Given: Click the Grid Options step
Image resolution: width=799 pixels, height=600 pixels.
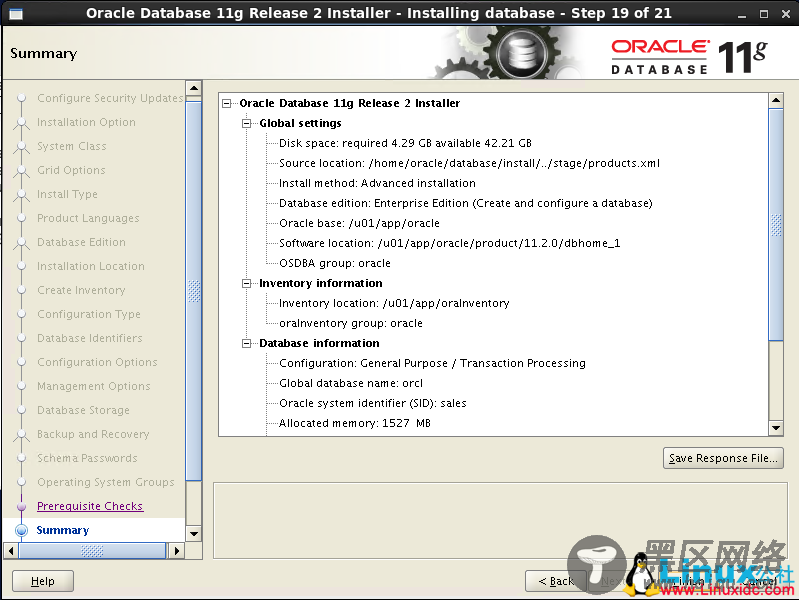Looking at the screenshot, I should (x=71, y=170).
